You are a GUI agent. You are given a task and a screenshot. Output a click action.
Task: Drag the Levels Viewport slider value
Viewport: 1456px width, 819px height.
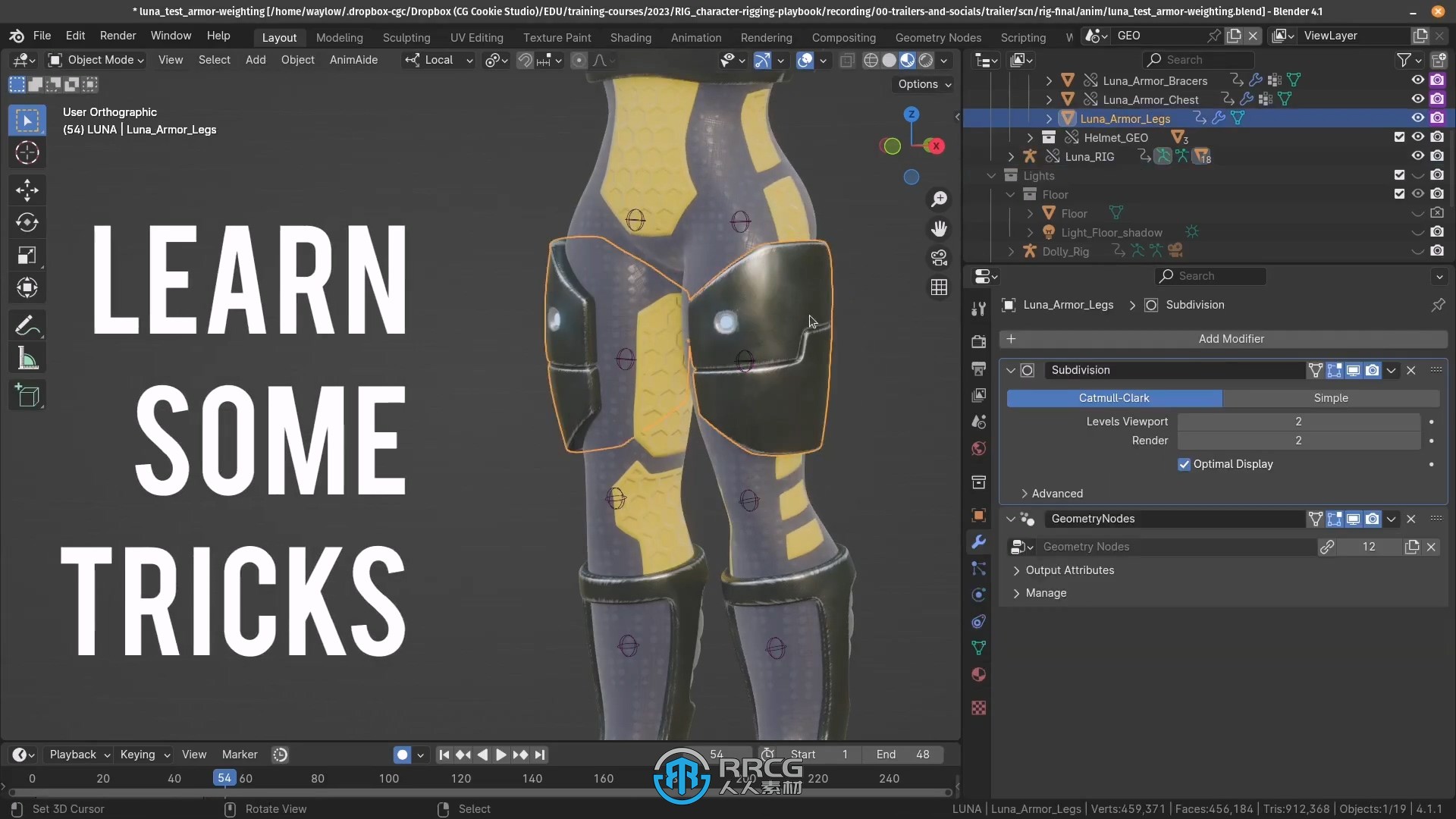(1297, 421)
